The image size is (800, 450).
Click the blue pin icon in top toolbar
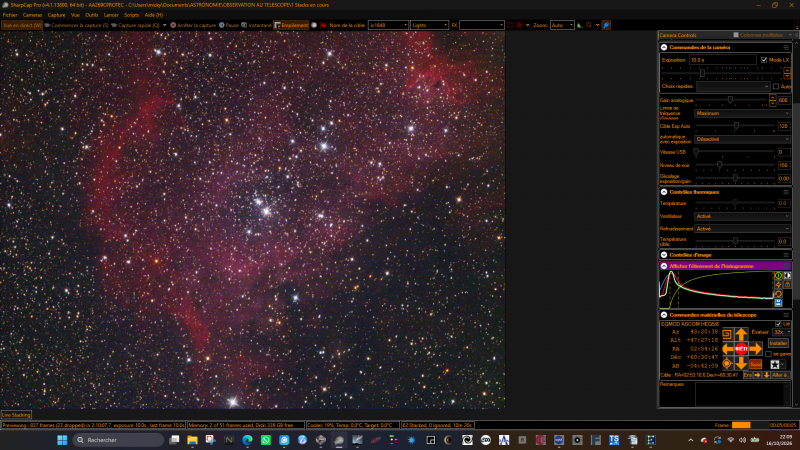click(x=606, y=25)
